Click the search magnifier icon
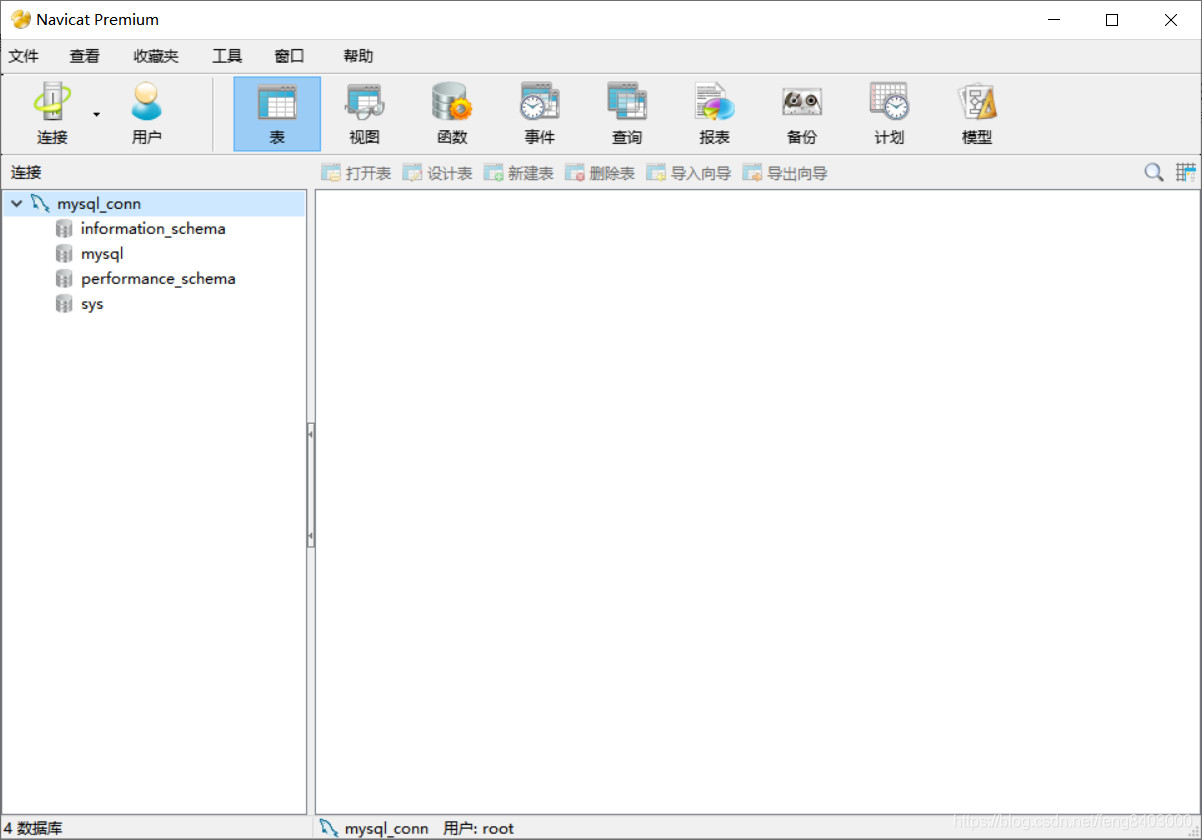The image size is (1202, 840). (1154, 173)
